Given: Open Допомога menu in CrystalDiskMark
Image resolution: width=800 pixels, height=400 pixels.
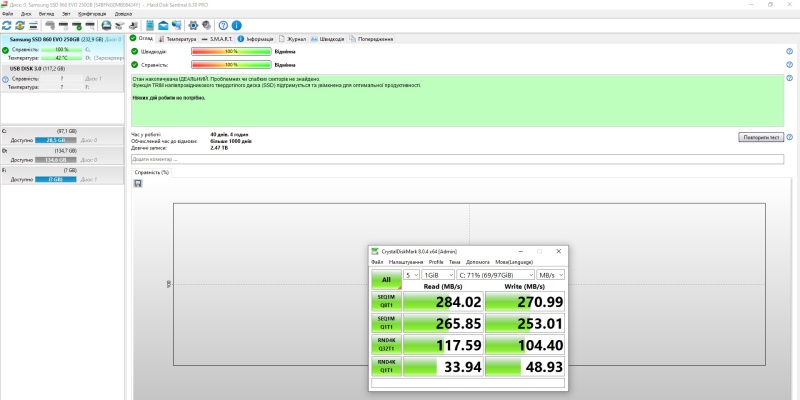Looking at the screenshot, I should (478, 262).
